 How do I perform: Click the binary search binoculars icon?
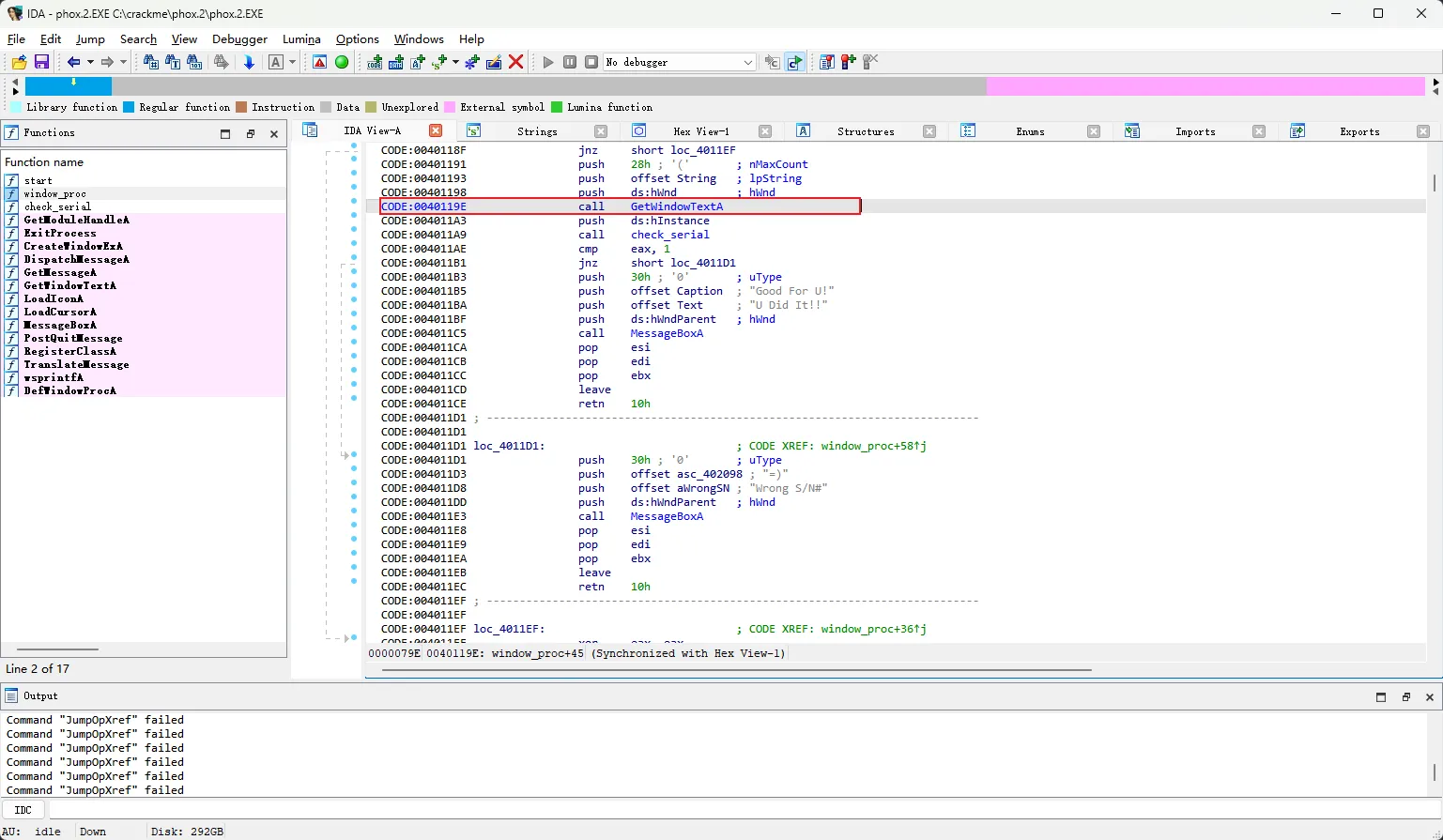click(x=194, y=62)
